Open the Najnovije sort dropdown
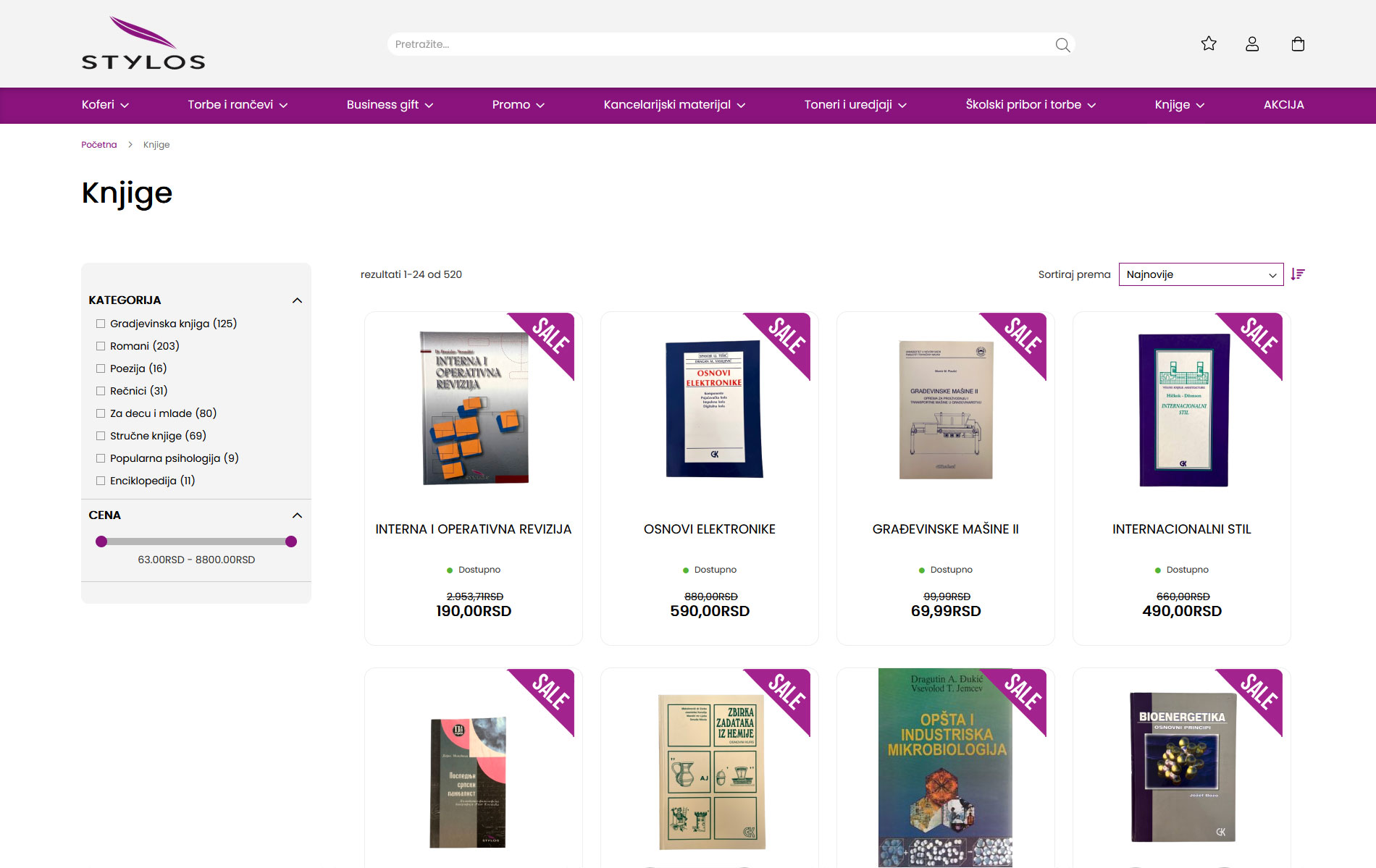The image size is (1376, 868). point(1201,274)
